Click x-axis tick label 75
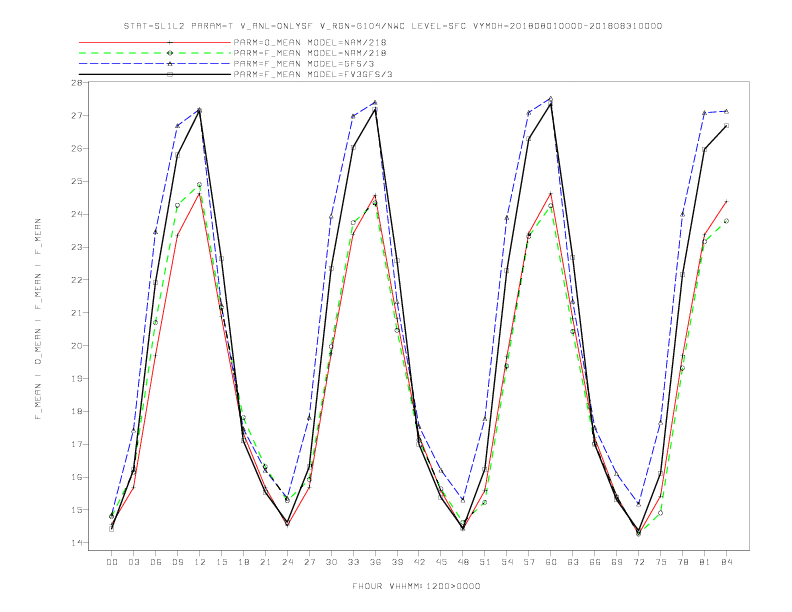Image resolution: width=792 pixels, height=612 pixels. [661, 562]
